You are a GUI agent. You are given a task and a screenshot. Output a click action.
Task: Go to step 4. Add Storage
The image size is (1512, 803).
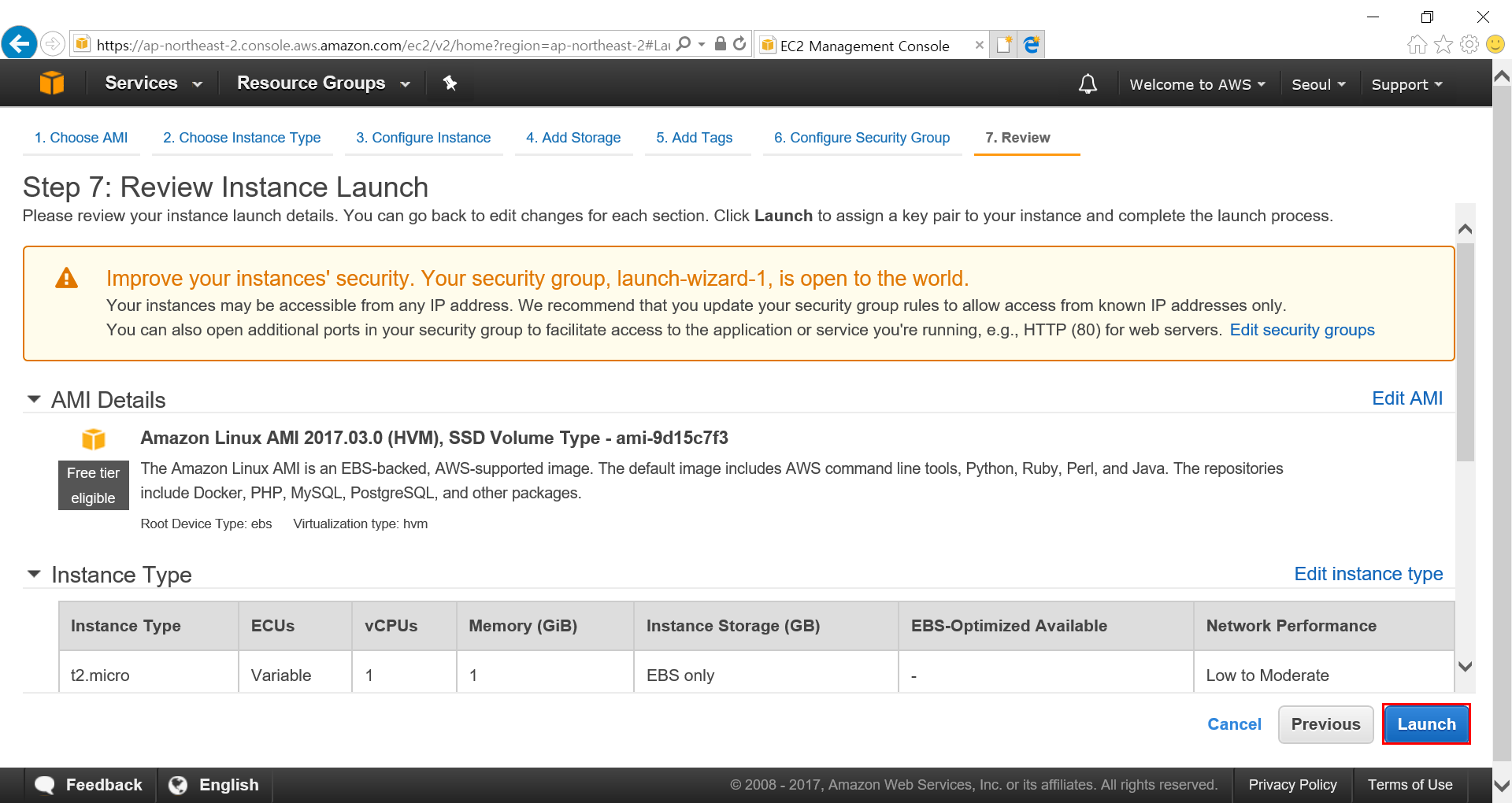(573, 138)
